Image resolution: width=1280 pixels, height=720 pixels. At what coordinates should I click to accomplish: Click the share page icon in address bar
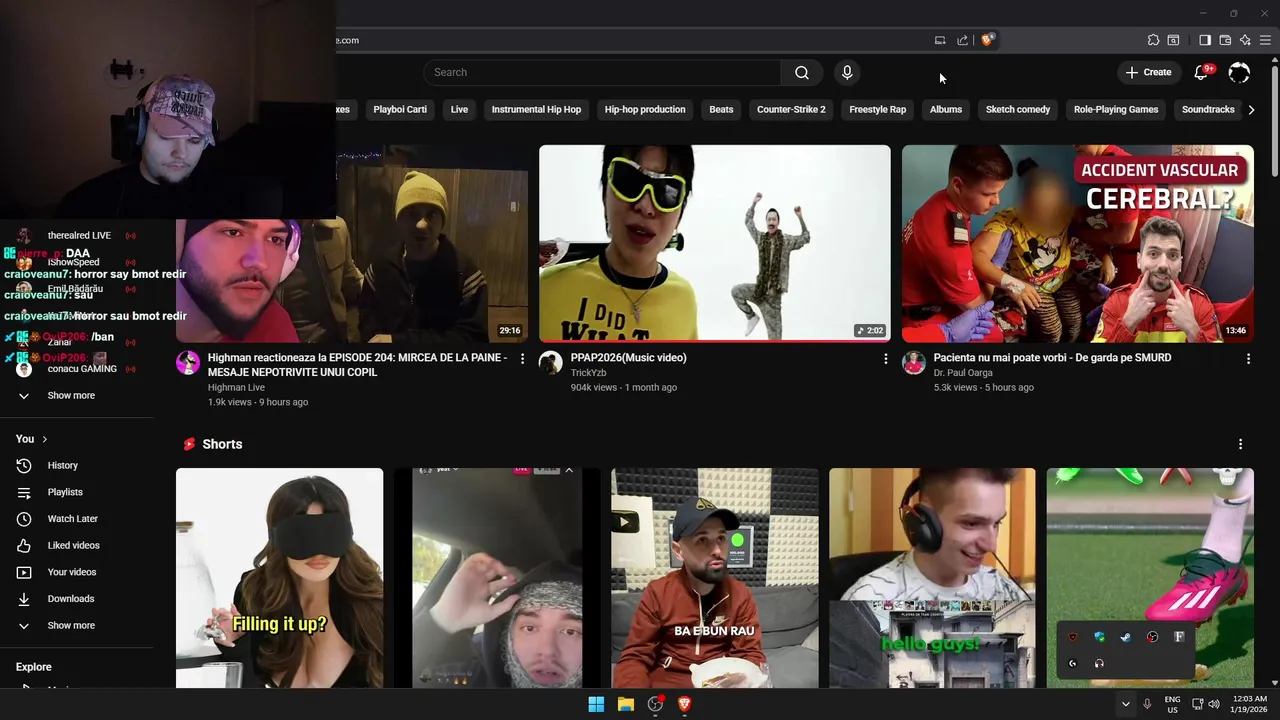coord(962,40)
